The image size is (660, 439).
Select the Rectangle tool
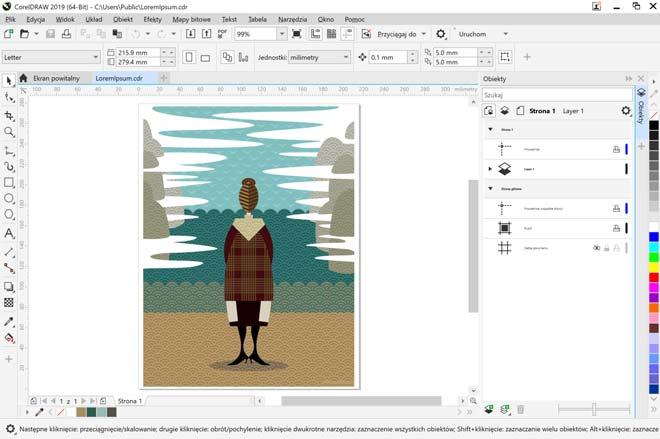[x=9, y=182]
